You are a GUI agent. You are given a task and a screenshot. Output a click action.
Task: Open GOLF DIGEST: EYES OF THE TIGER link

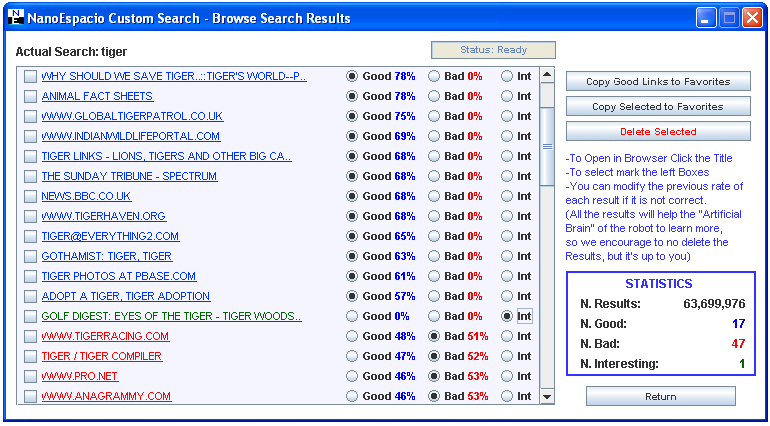point(171,316)
